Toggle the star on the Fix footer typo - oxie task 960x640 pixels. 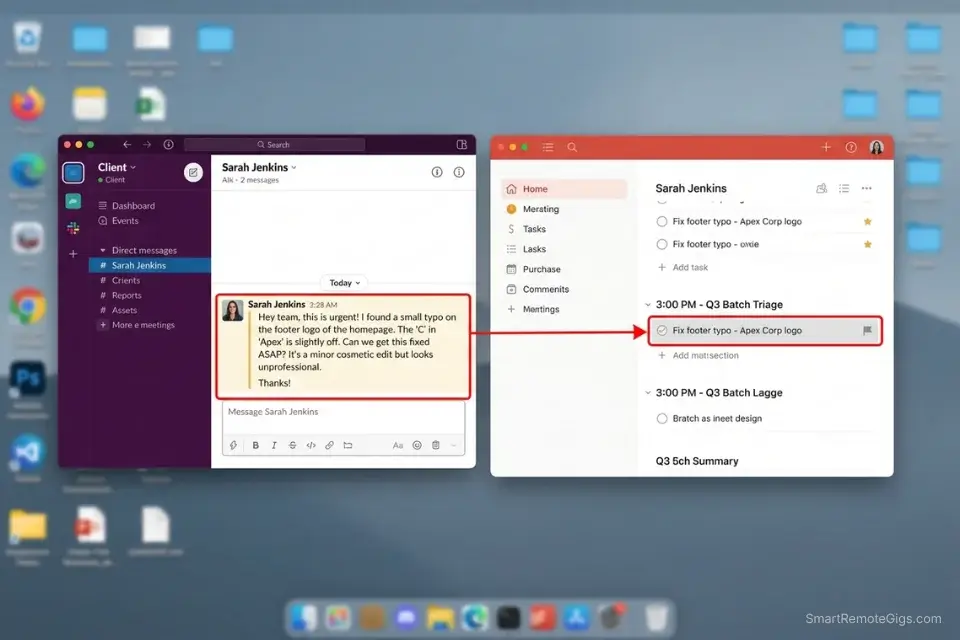click(x=868, y=244)
